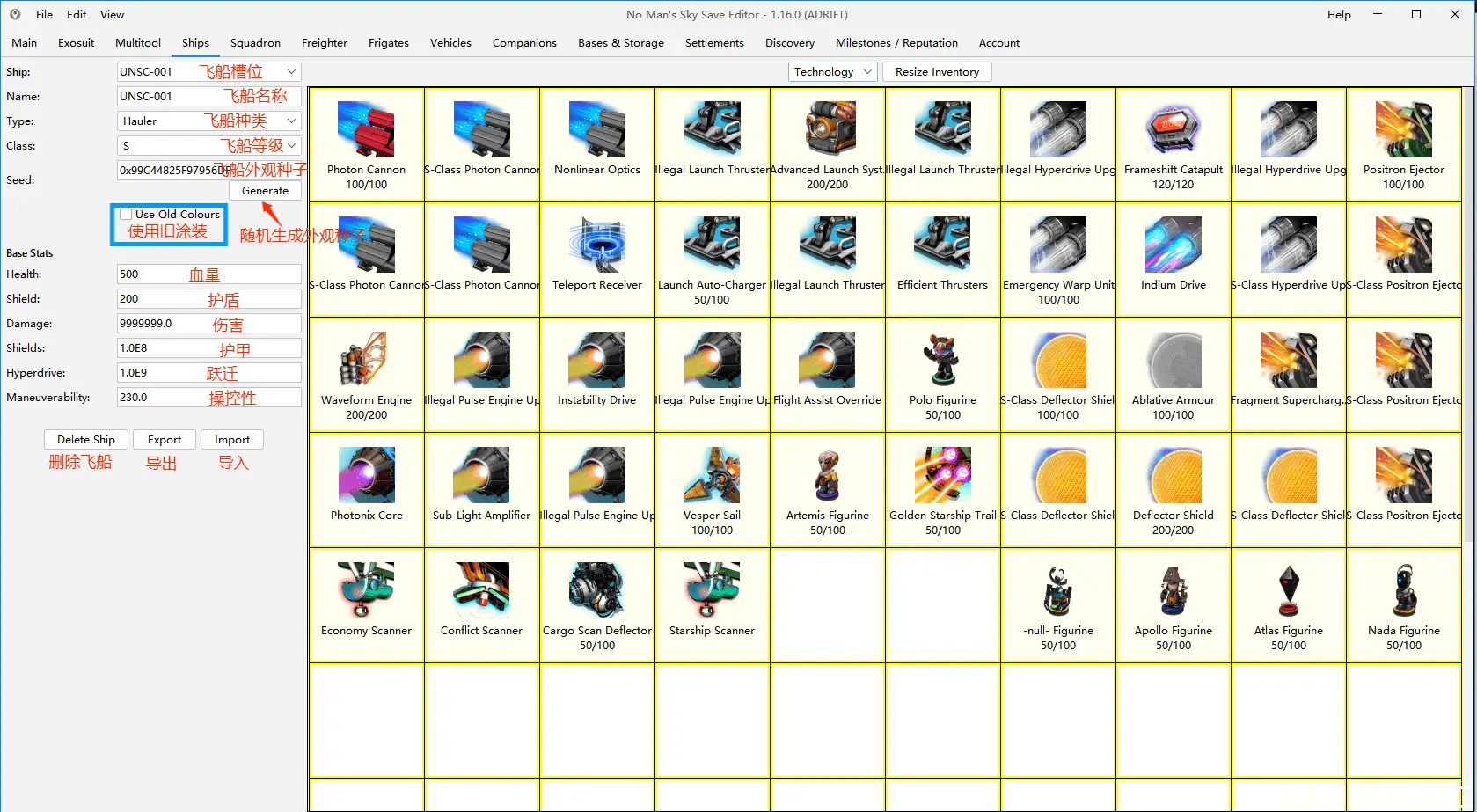
Task: Click the Starship Scanner icon
Action: pos(713,589)
